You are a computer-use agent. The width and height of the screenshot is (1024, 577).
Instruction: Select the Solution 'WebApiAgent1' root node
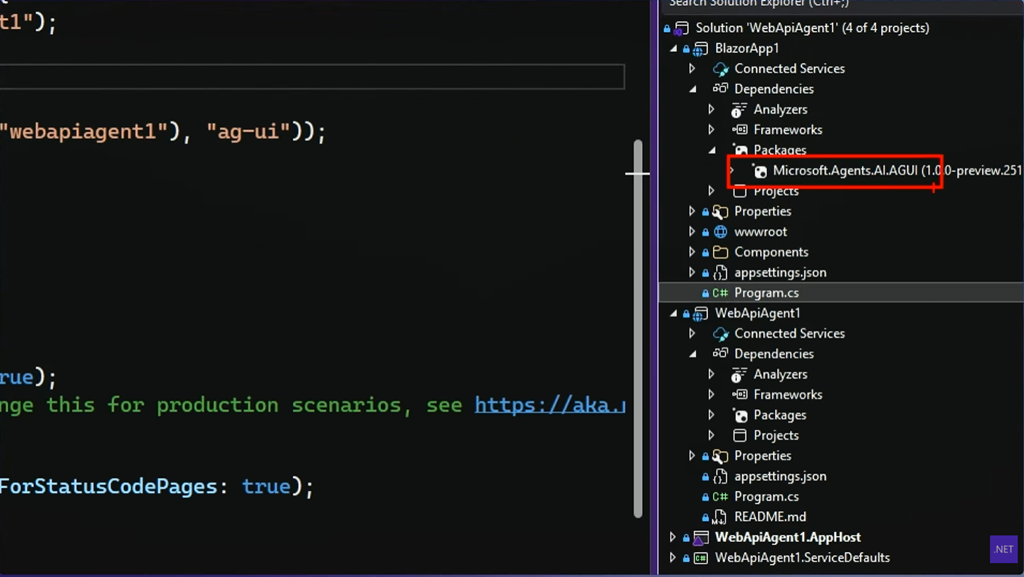(x=812, y=28)
